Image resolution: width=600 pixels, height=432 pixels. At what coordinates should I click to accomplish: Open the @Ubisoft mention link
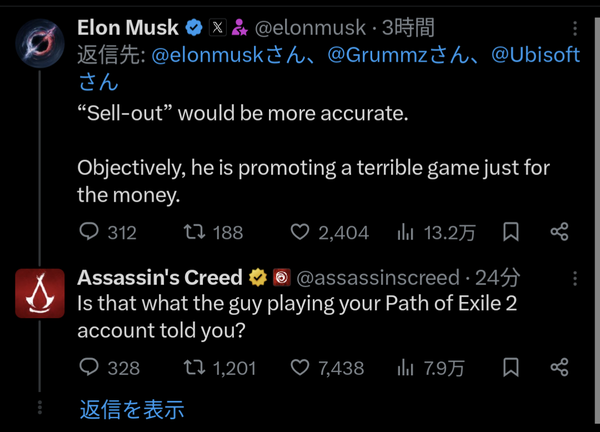coord(536,55)
